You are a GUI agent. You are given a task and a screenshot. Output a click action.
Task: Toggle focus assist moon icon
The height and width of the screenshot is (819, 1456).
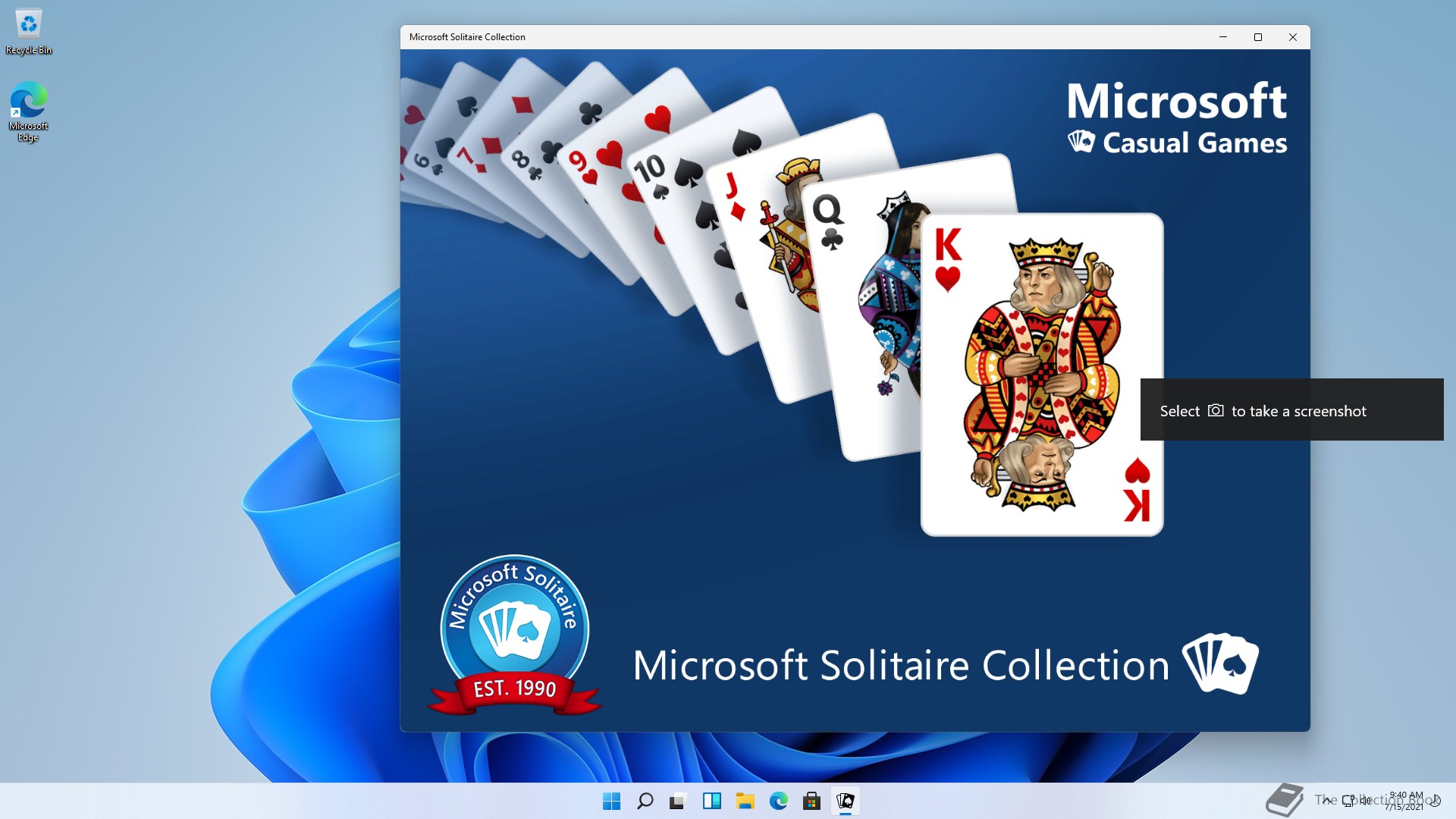(1436, 800)
